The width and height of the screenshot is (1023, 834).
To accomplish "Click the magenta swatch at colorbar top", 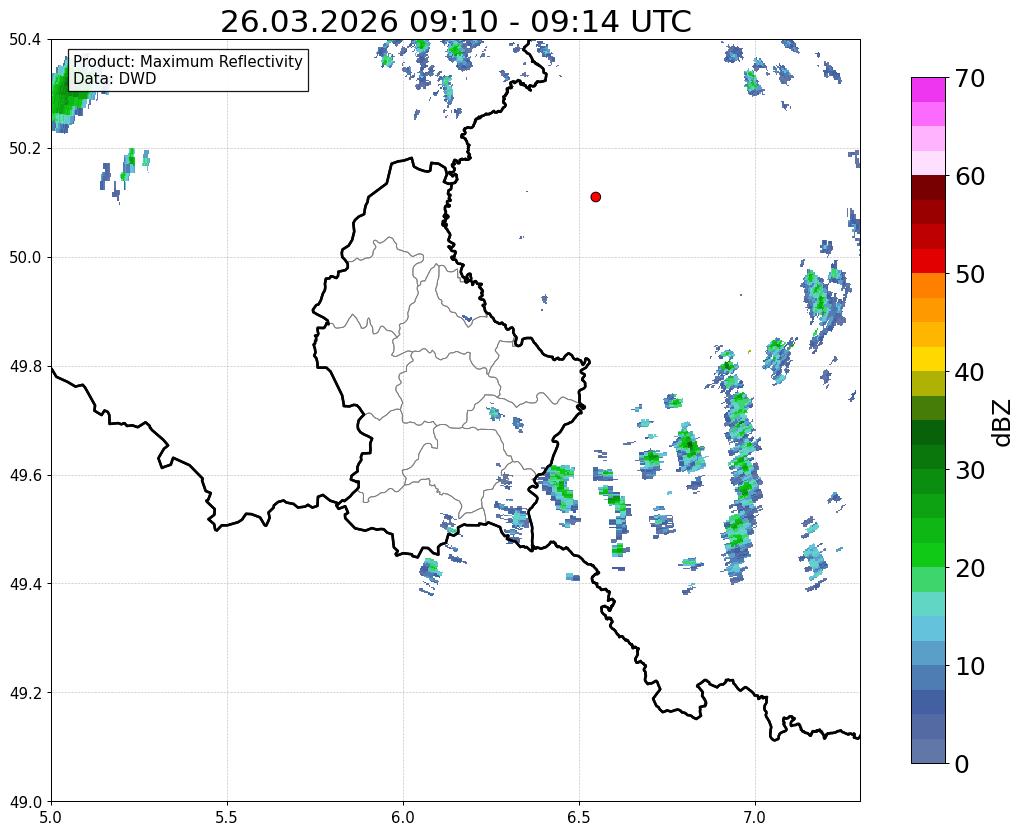I will [928, 90].
